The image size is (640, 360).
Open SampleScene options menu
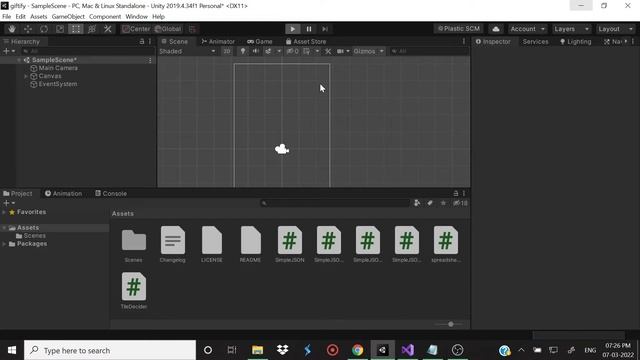click(150, 60)
